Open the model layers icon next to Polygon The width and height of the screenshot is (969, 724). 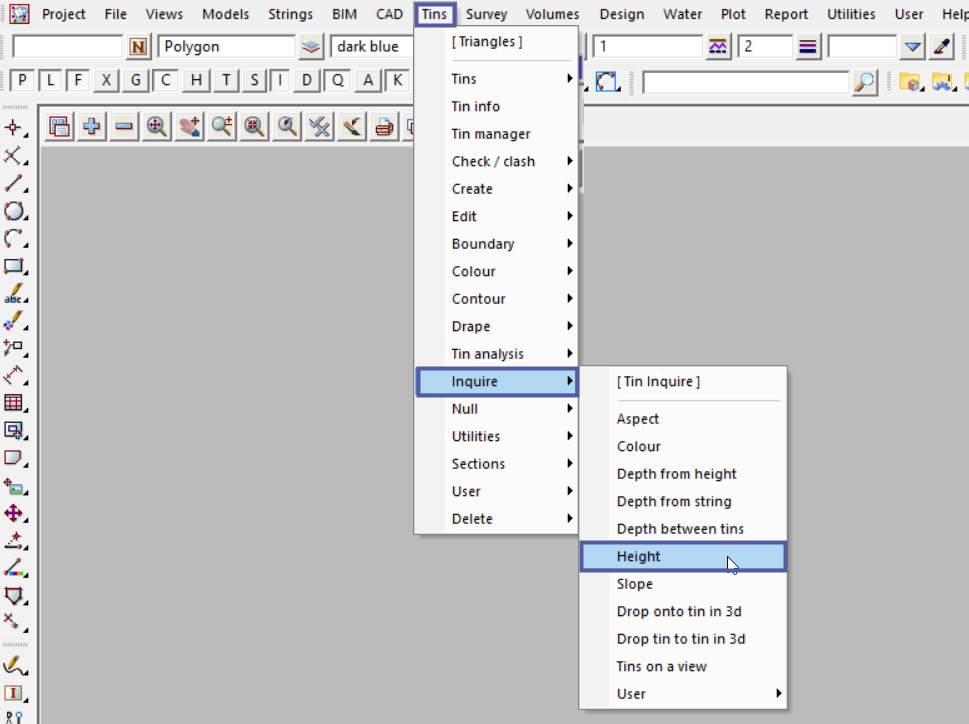(312, 47)
